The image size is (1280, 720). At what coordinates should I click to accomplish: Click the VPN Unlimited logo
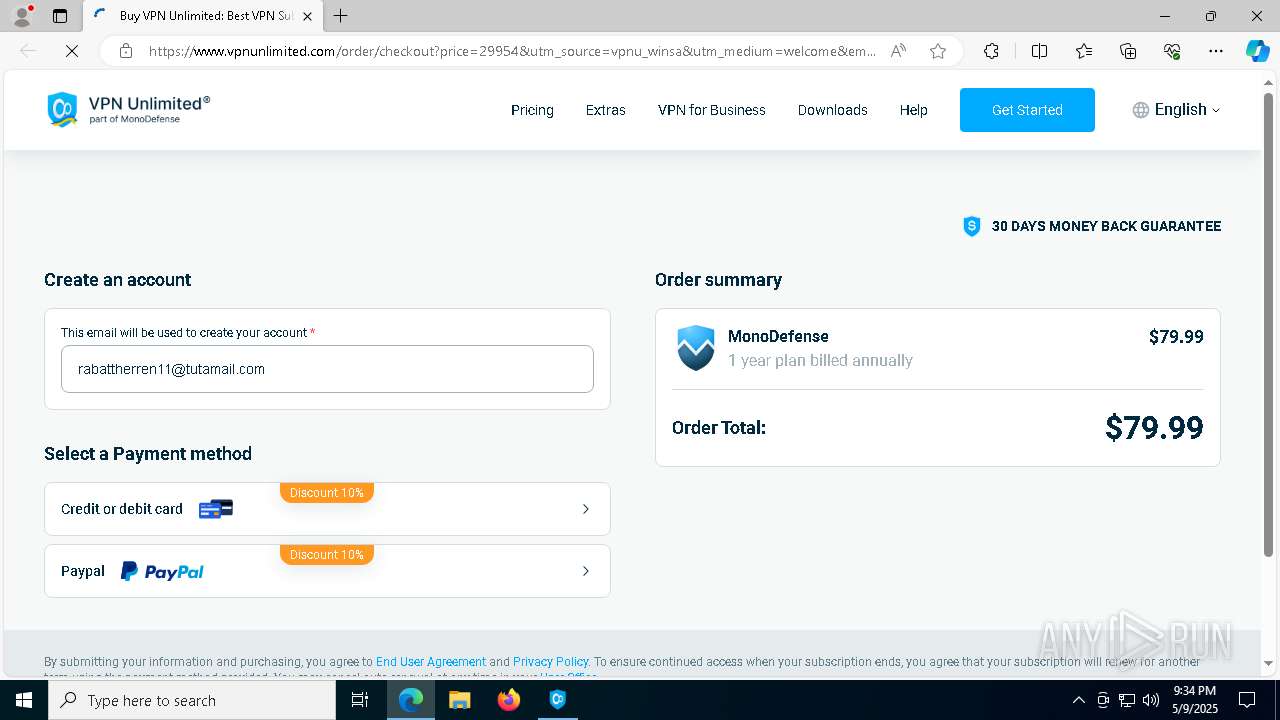[128, 110]
